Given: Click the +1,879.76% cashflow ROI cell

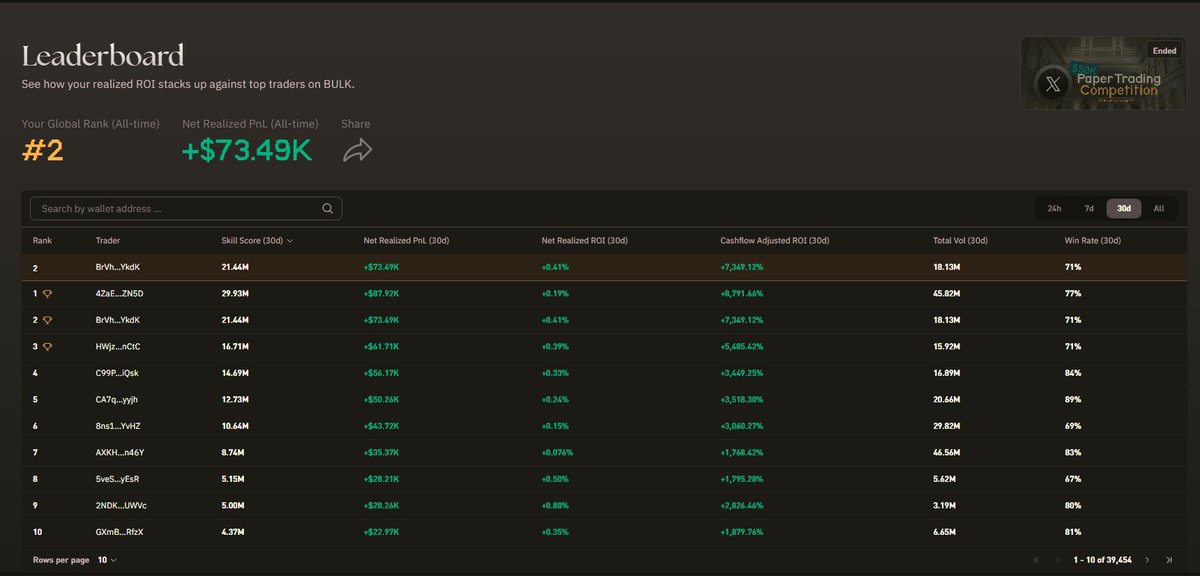Looking at the screenshot, I should pyautogui.click(x=742, y=532).
